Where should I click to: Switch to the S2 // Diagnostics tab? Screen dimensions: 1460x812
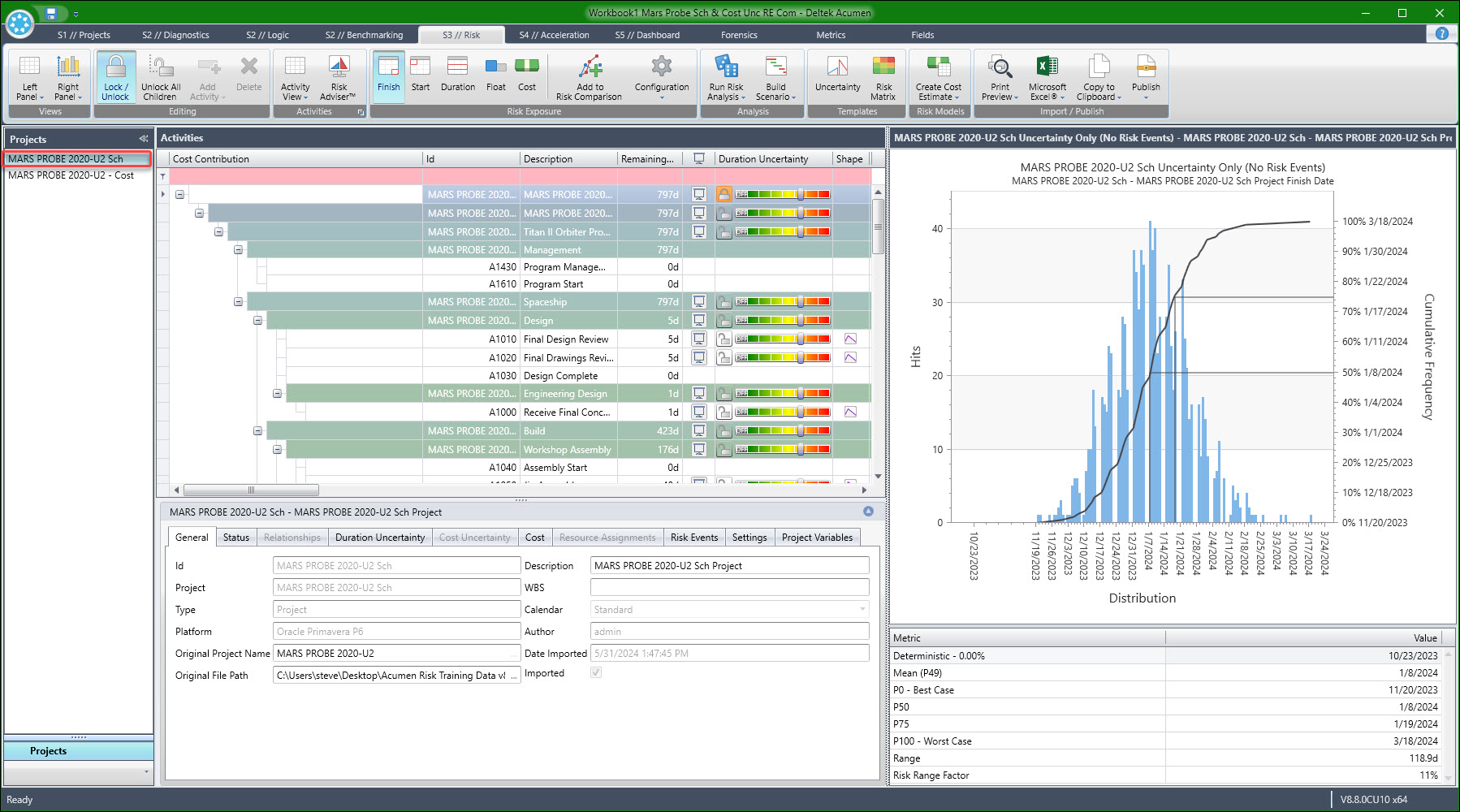(x=175, y=35)
